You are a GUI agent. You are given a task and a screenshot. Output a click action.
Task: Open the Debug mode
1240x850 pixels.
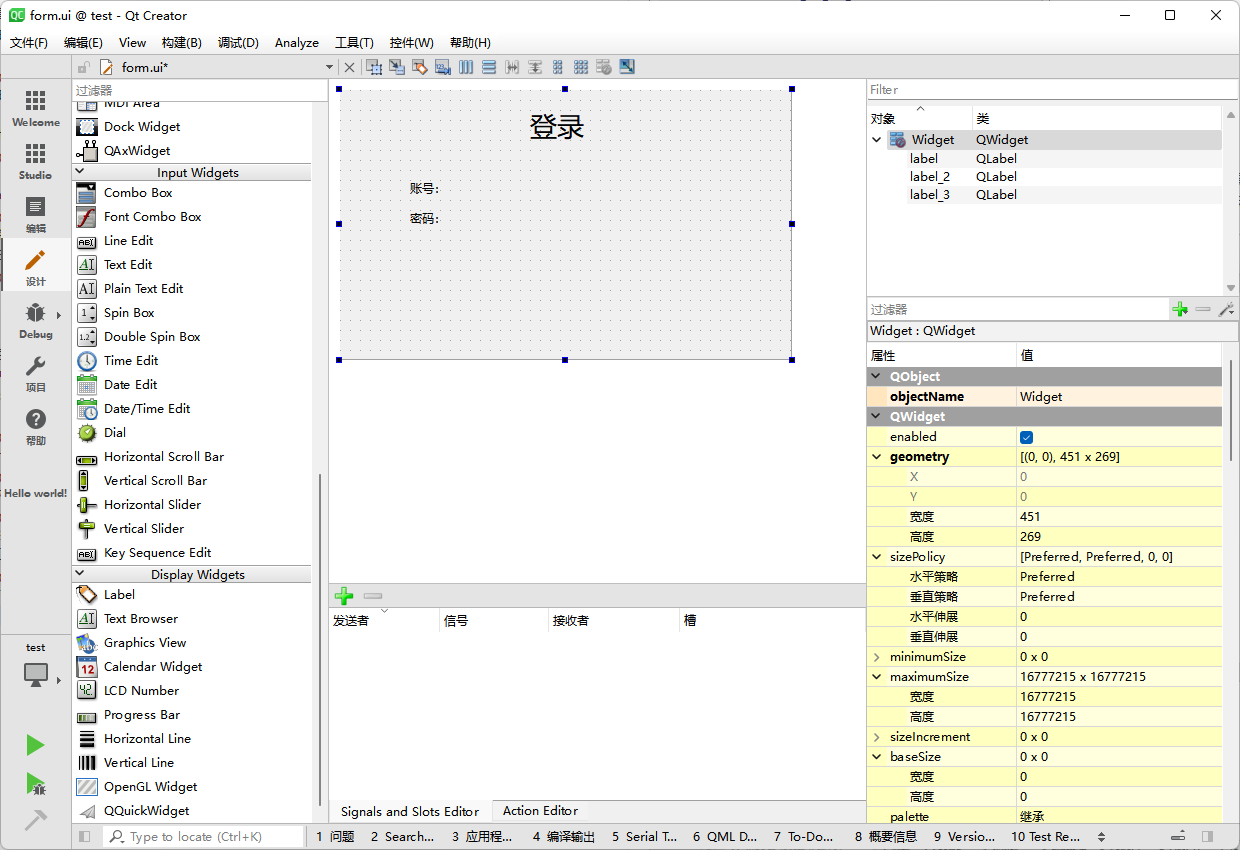click(x=36, y=320)
